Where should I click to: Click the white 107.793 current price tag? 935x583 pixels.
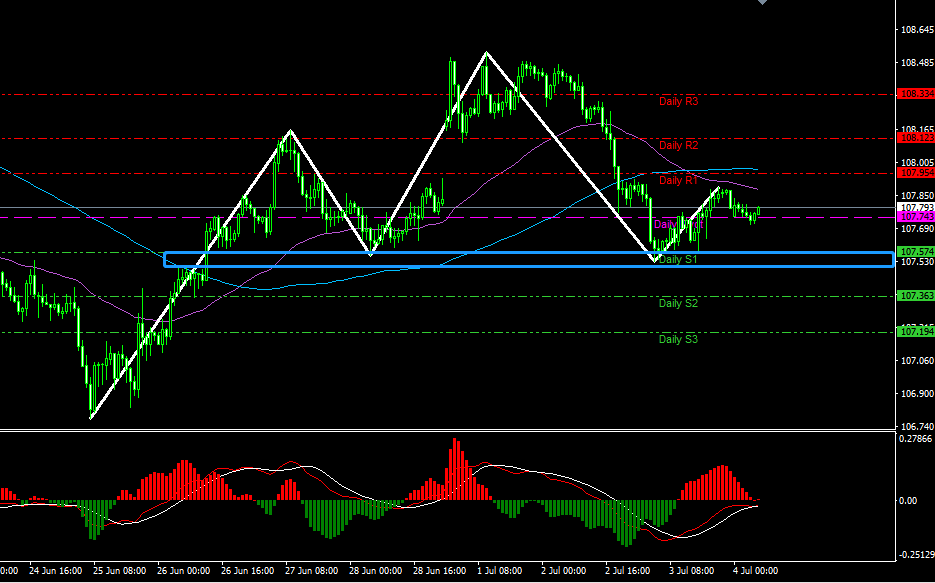pos(916,207)
